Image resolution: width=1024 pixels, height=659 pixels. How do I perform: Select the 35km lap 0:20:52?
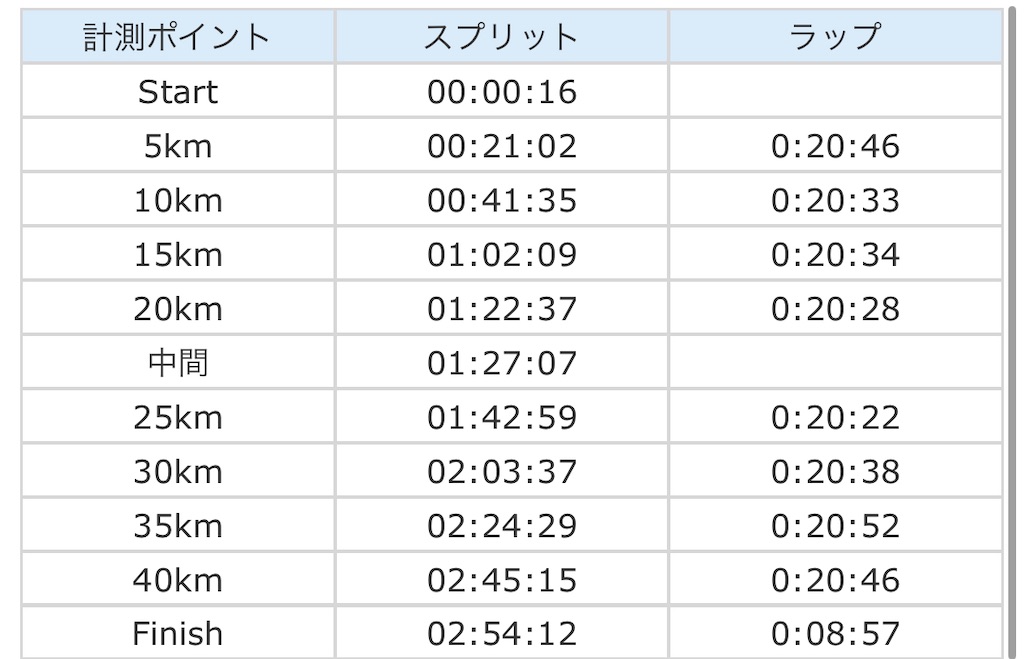click(x=835, y=526)
